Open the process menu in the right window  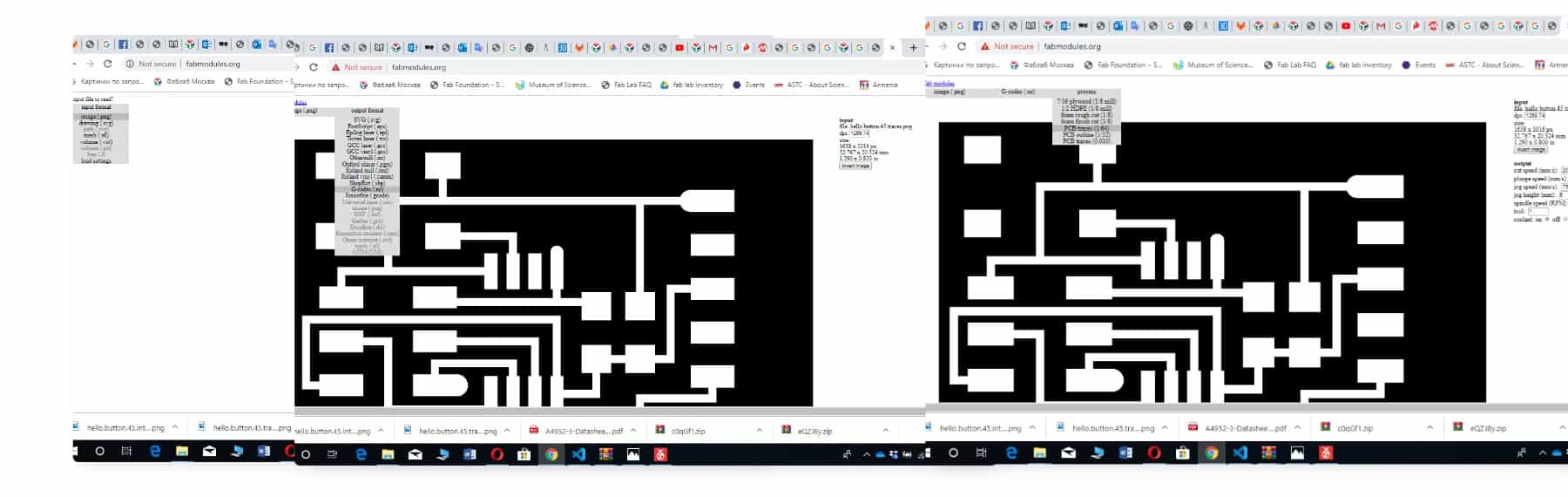[1086, 92]
